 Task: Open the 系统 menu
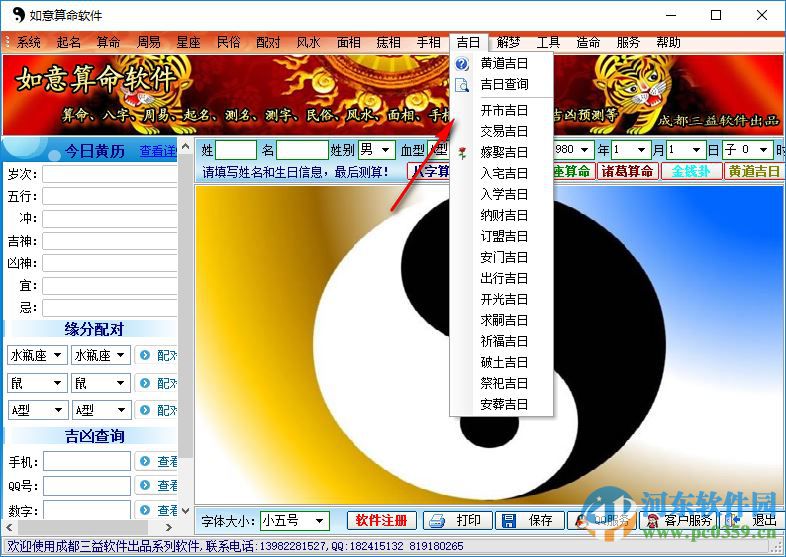[x=29, y=42]
